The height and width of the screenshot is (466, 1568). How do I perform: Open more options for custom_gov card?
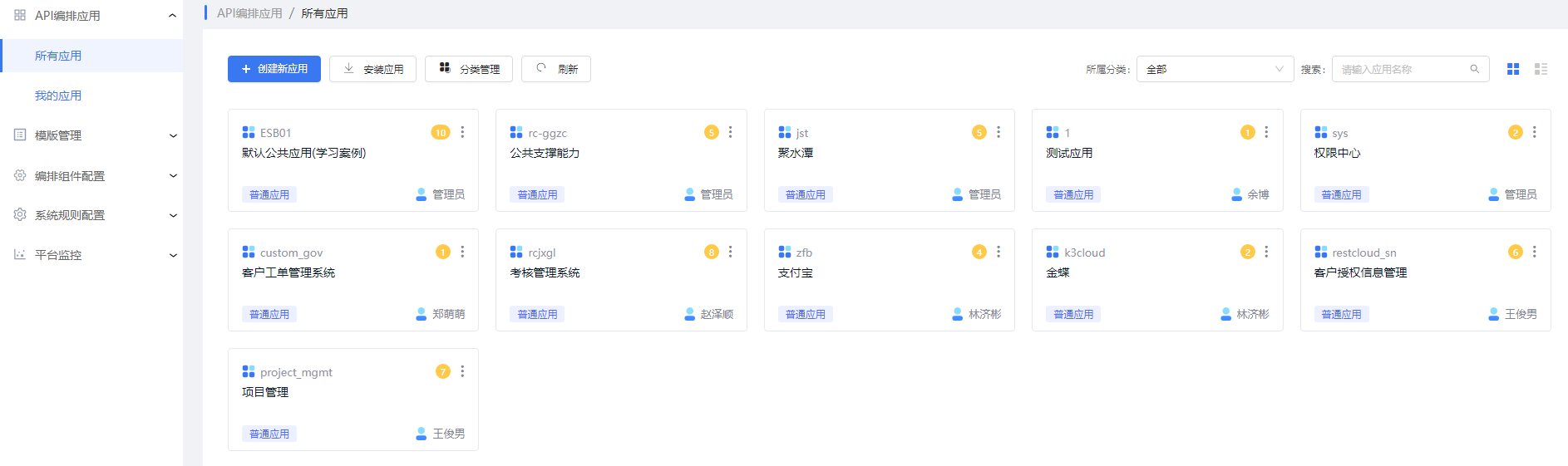(x=462, y=252)
